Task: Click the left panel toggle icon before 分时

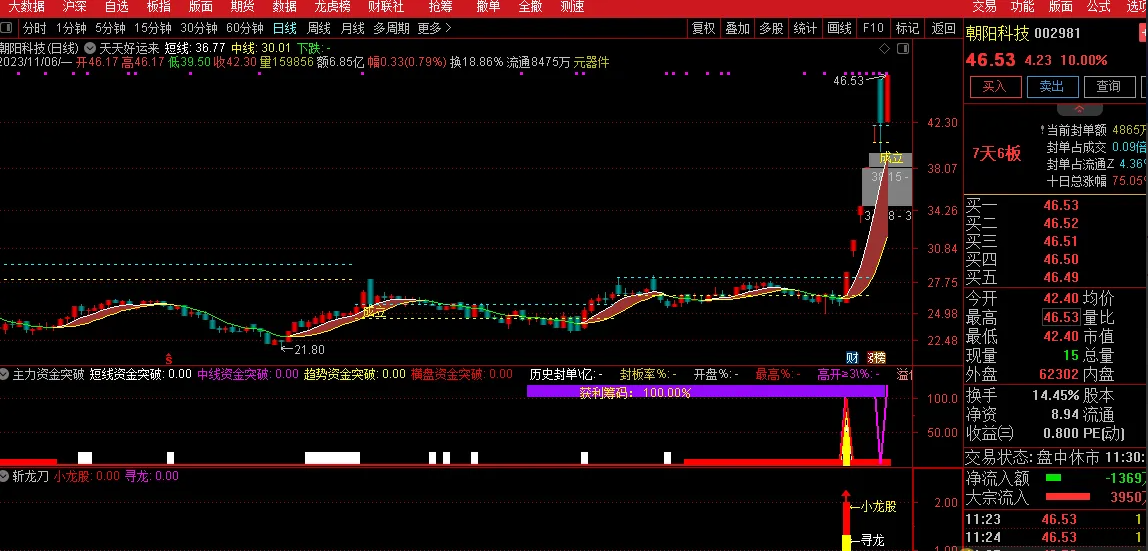Action: [x=8, y=28]
